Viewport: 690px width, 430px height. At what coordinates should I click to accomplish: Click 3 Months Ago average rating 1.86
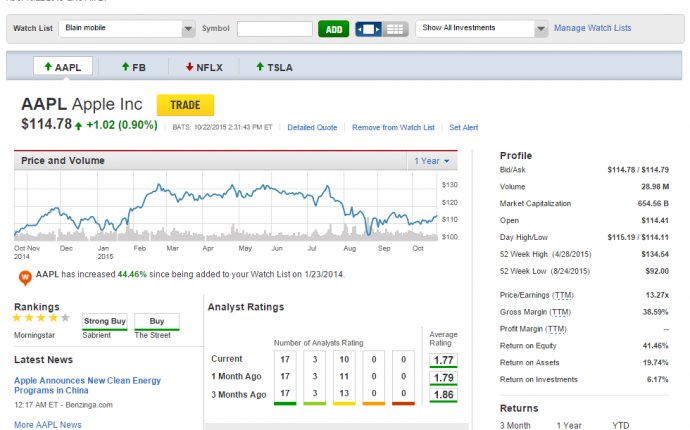(444, 395)
